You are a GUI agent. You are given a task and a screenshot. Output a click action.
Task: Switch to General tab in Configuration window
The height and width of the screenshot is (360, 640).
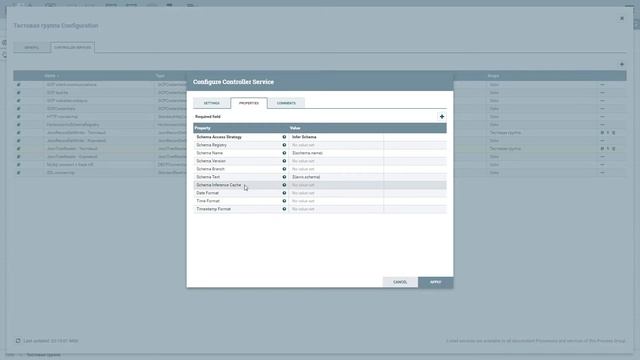(31, 47)
